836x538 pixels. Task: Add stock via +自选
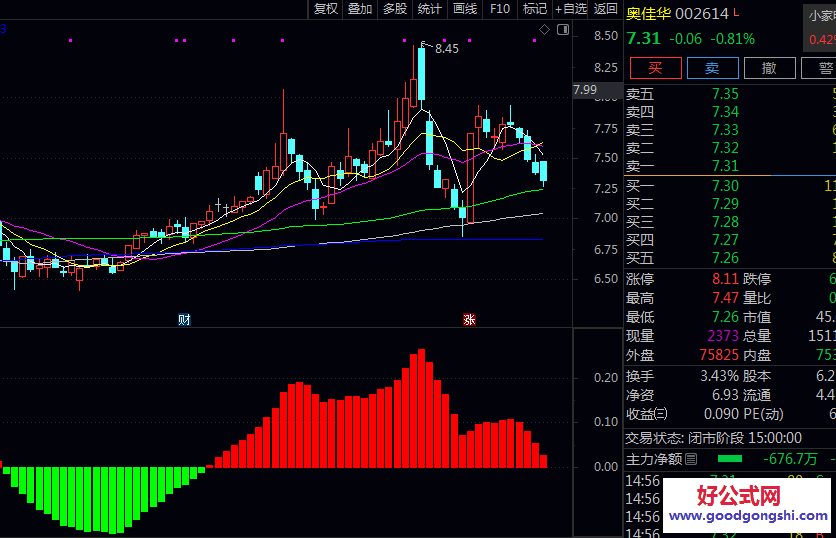[x=570, y=9]
